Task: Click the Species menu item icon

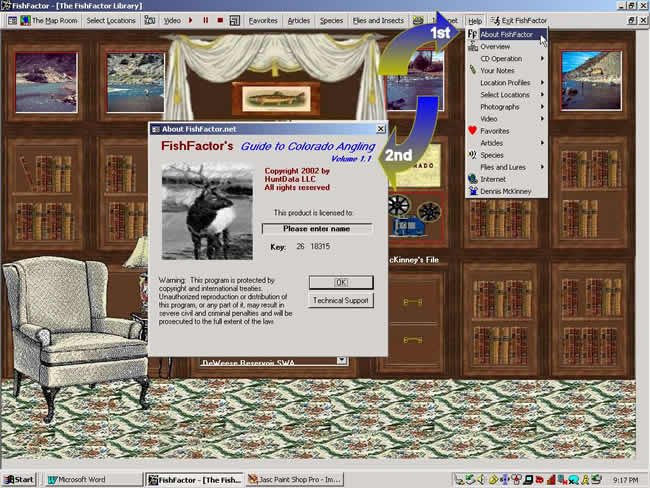Action: pyautogui.click(x=473, y=154)
